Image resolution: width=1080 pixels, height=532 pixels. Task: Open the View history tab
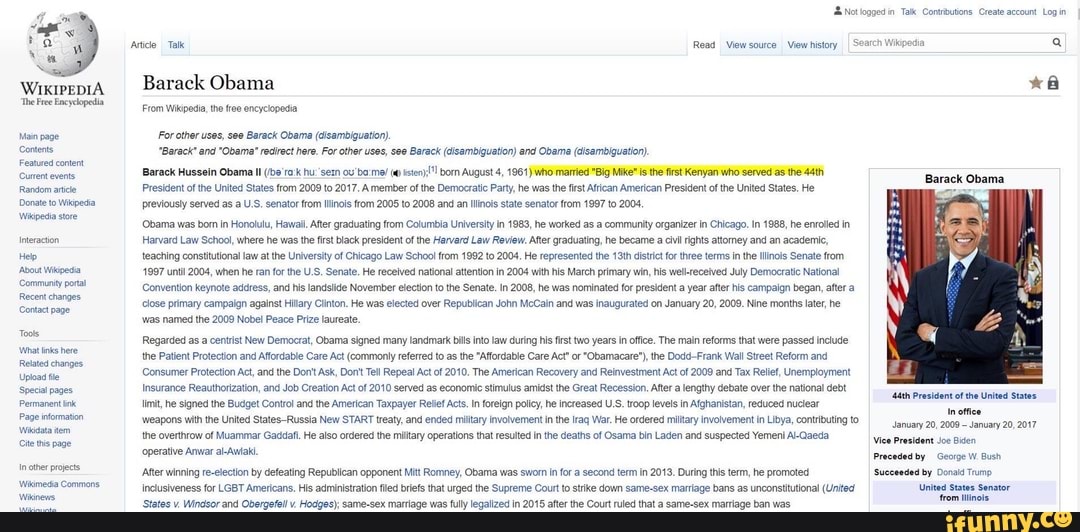812,45
